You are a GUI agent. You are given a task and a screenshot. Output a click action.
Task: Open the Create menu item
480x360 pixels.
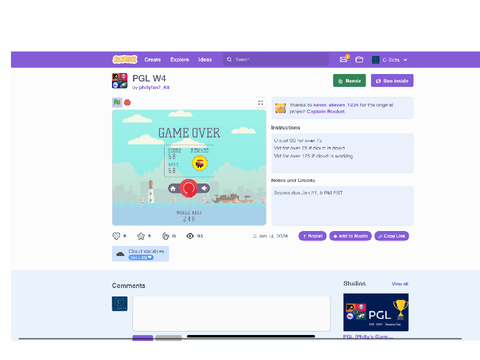(x=153, y=60)
